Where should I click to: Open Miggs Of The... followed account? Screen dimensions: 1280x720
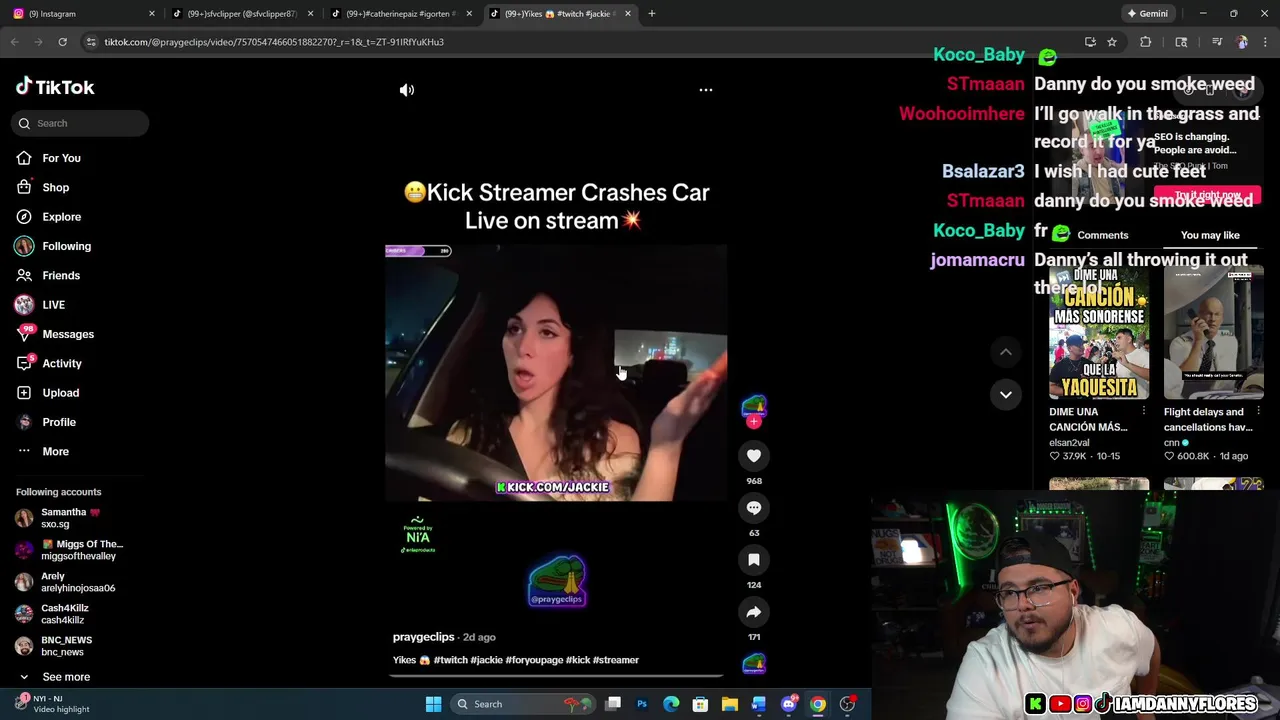click(x=70, y=550)
